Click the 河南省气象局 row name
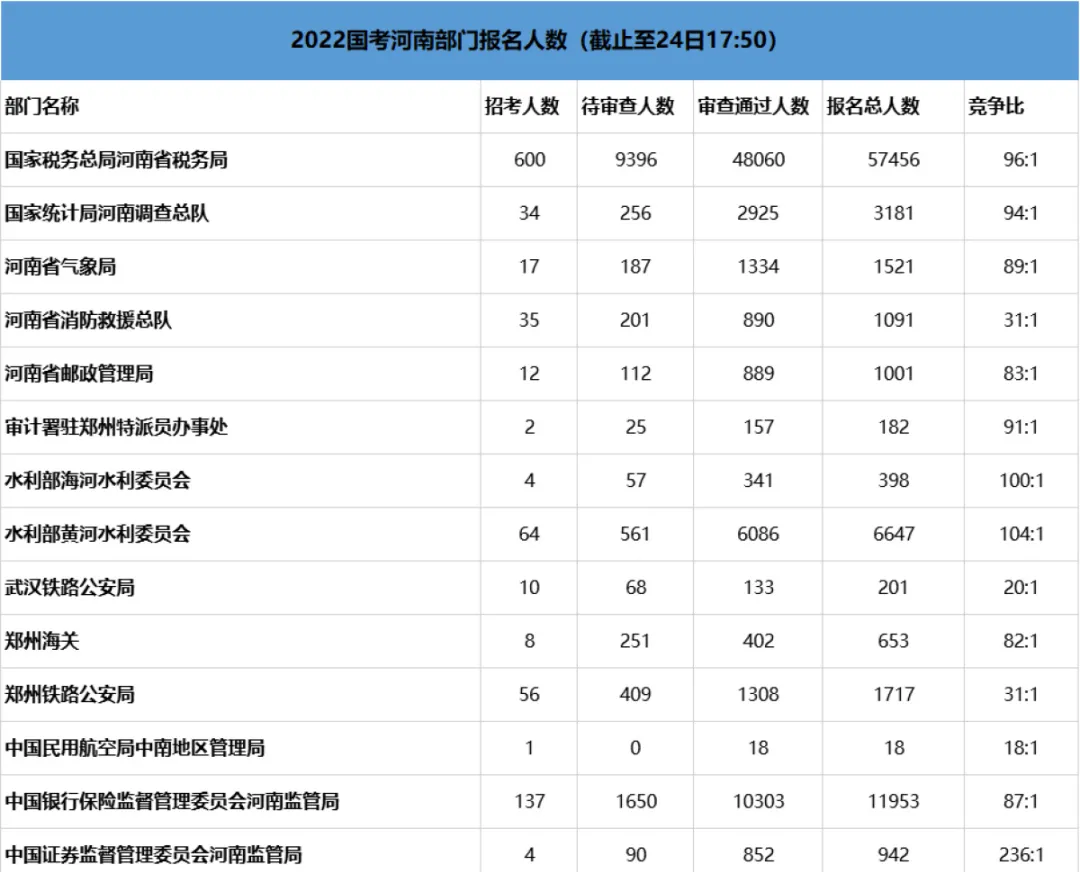 (x=61, y=267)
